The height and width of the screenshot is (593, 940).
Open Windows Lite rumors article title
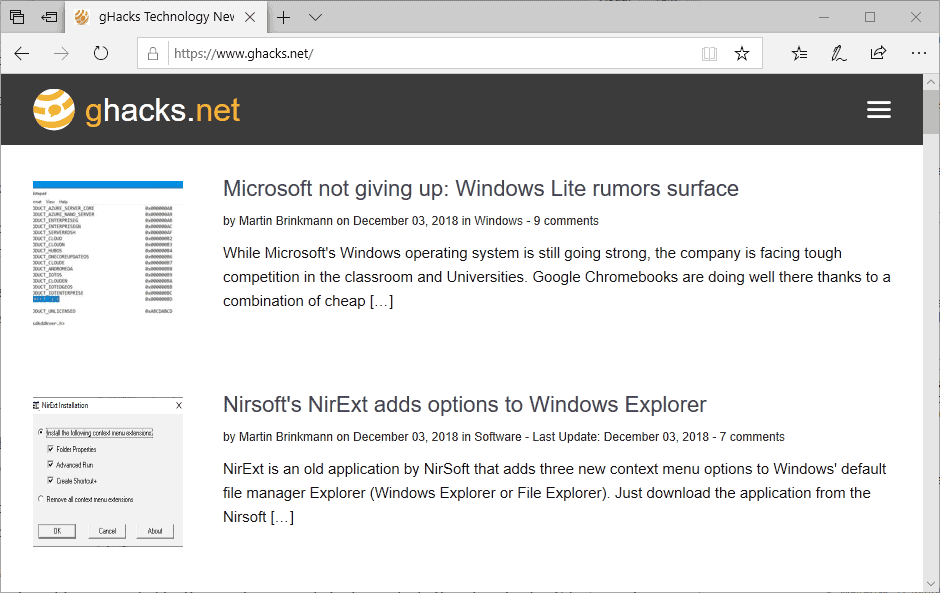(x=481, y=189)
